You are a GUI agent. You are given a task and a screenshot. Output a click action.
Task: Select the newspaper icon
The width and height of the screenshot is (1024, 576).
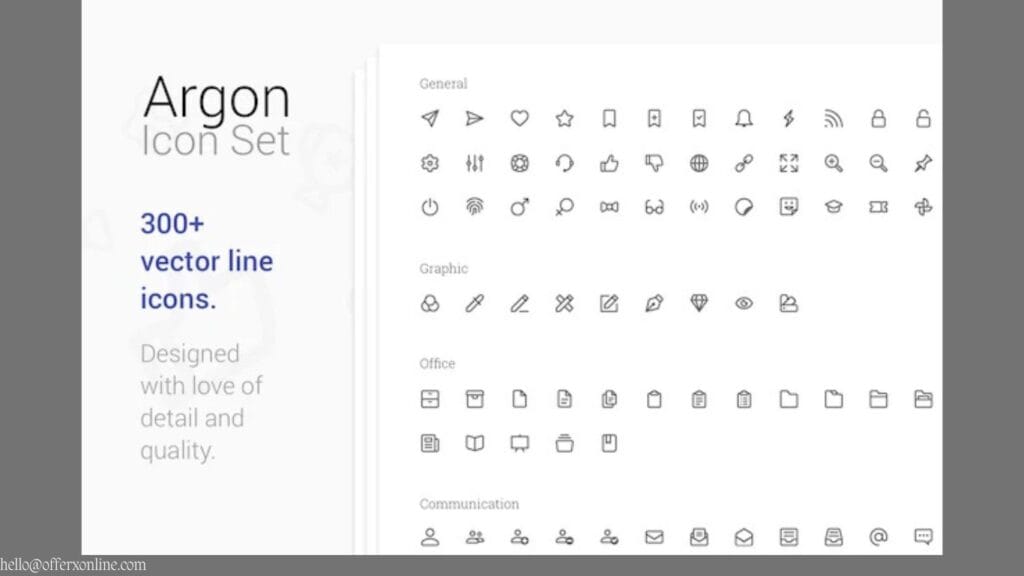tap(430, 443)
